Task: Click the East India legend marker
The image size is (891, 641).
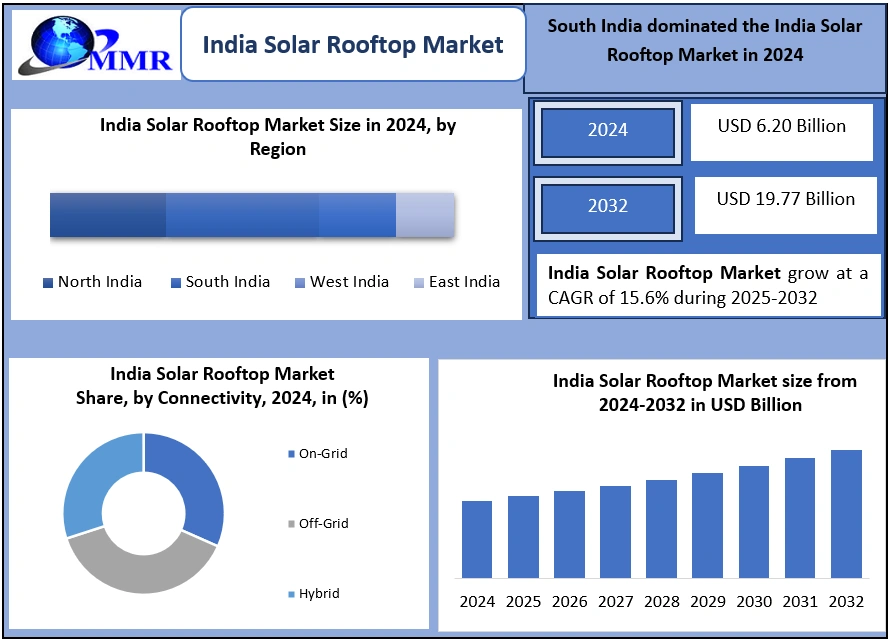Action: pos(419,283)
